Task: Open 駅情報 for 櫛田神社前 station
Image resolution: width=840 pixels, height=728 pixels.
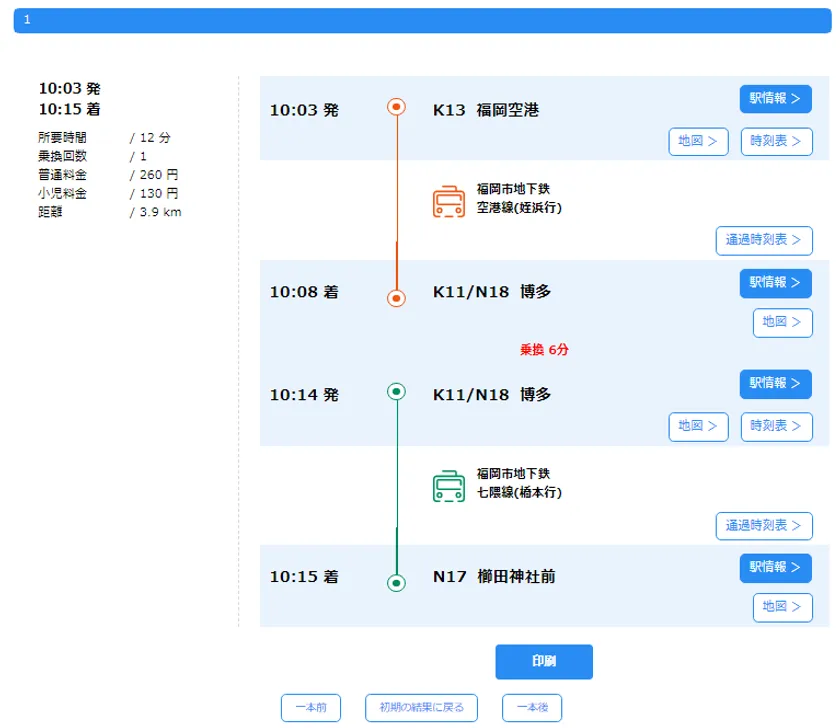Action: click(775, 568)
